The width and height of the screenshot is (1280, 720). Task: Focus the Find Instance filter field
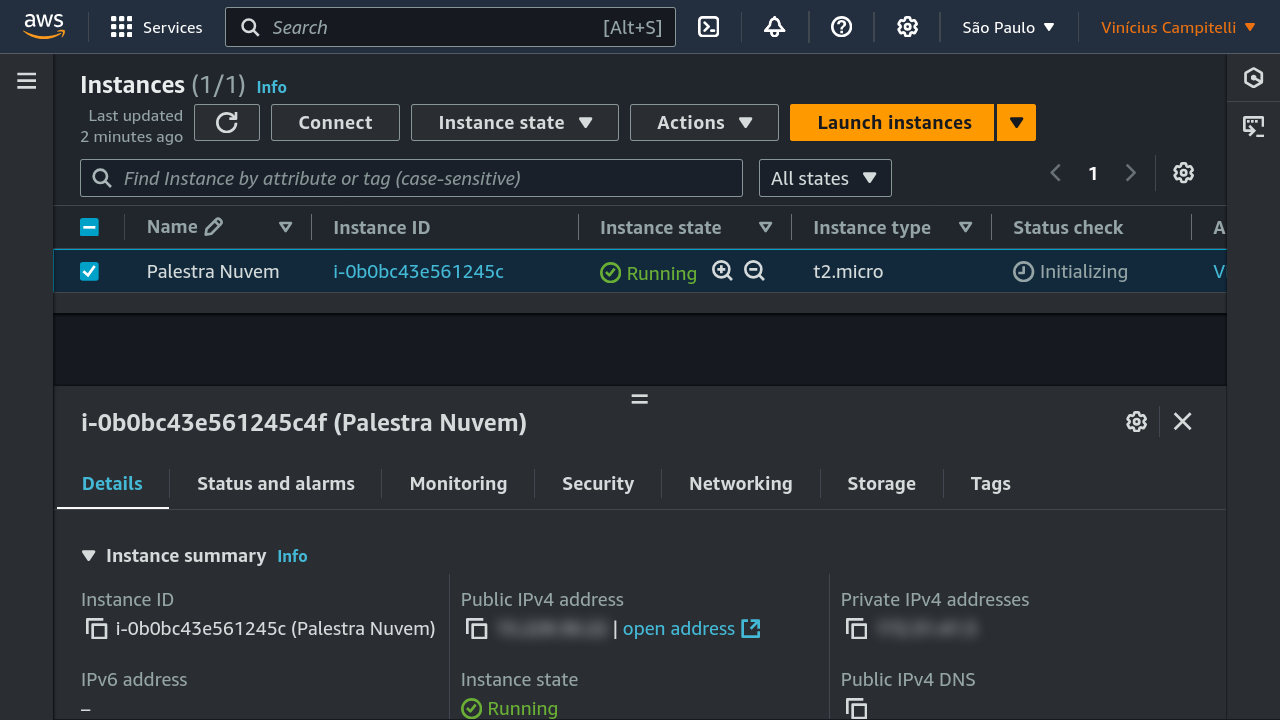pyautogui.click(x=411, y=178)
